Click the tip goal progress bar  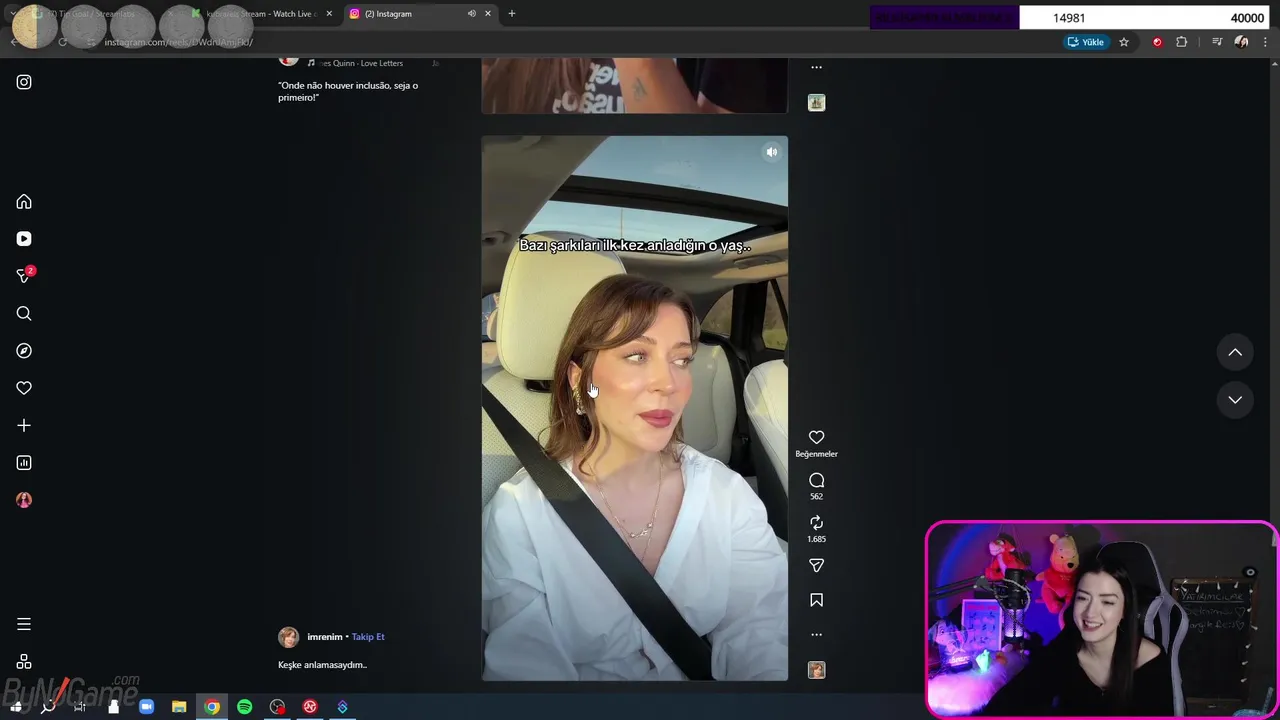click(x=1070, y=18)
